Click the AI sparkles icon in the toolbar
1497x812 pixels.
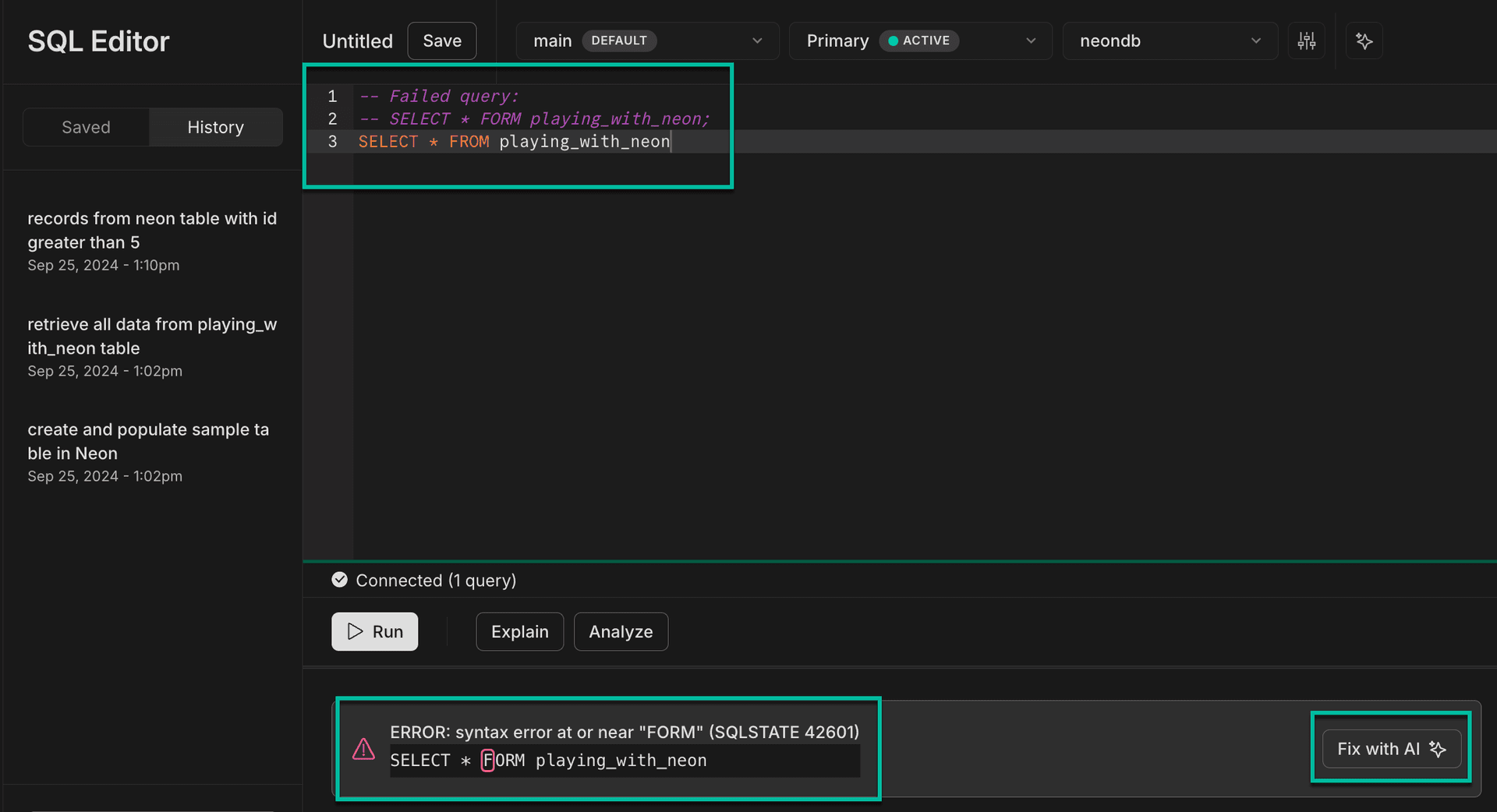pyautogui.click(x=1364, y=41)
